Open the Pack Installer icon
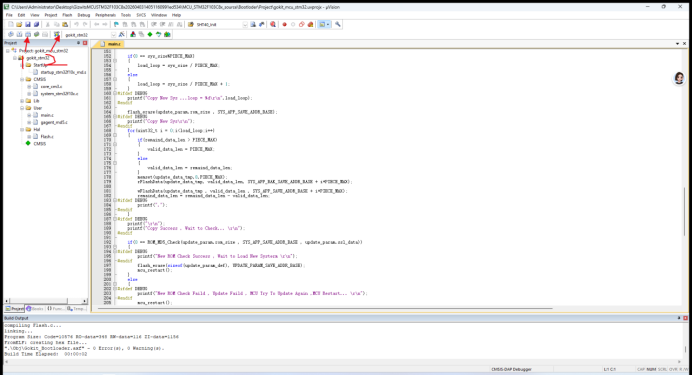The image size is (693, 375). coord(167,34)
